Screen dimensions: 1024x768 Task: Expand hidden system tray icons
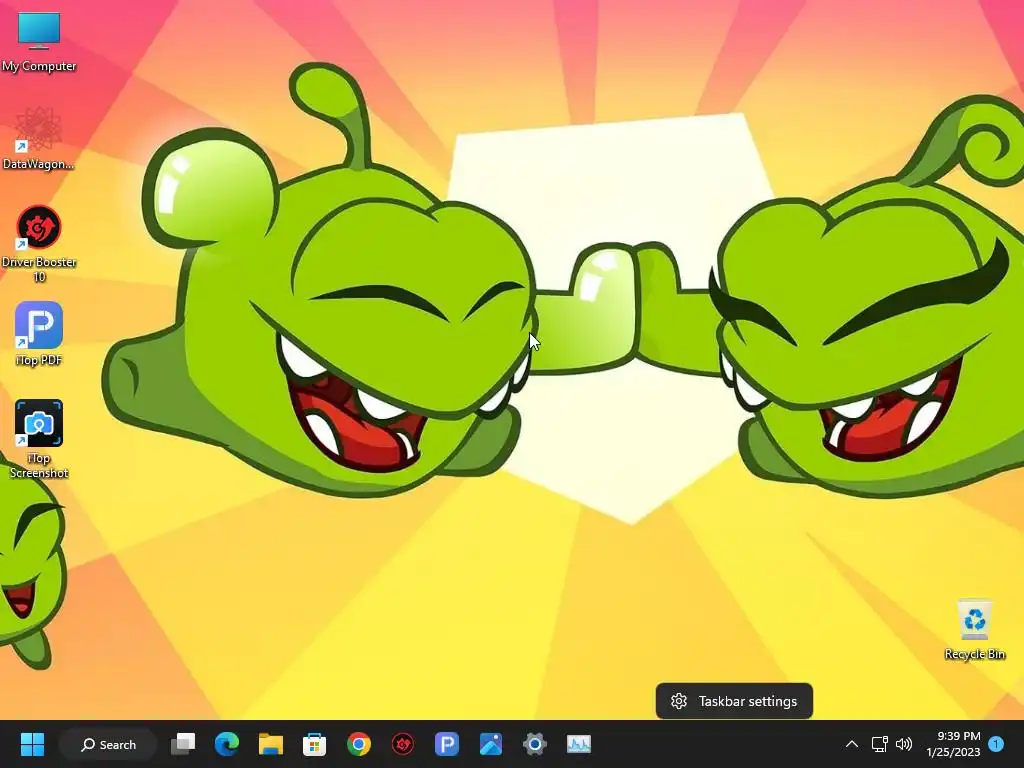[852, 744]
